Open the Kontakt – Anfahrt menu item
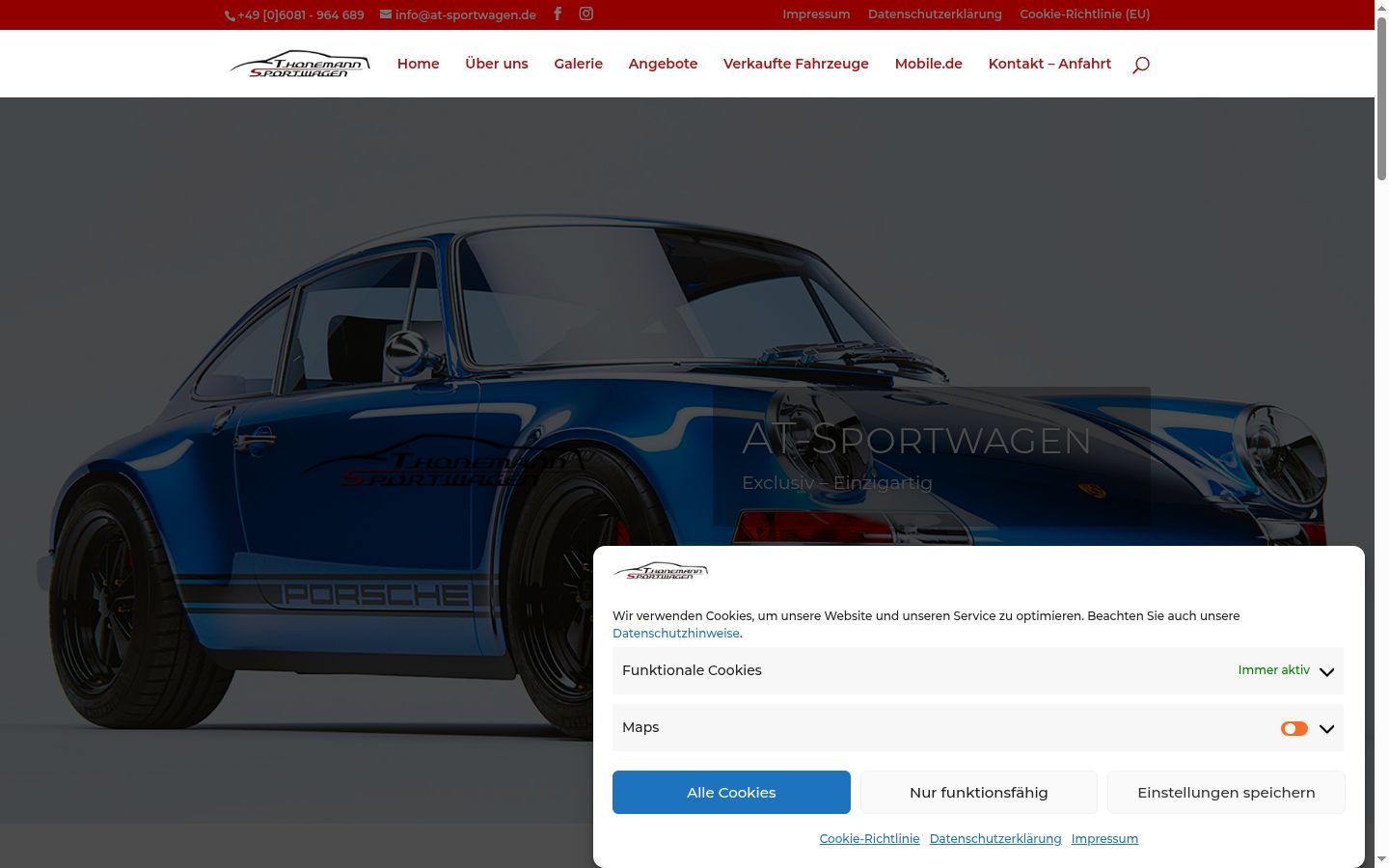Image resolution: width=1389 pixels, height=868 pixels. 1049,64
